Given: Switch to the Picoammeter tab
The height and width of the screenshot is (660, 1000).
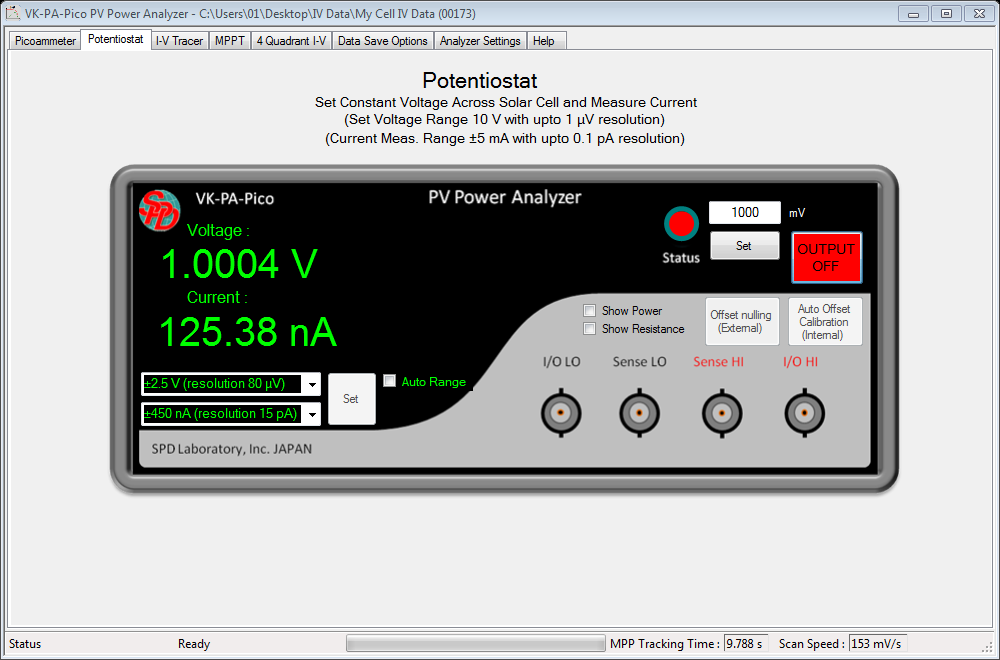Looking at the screenshot, I should tap(45, 41).
